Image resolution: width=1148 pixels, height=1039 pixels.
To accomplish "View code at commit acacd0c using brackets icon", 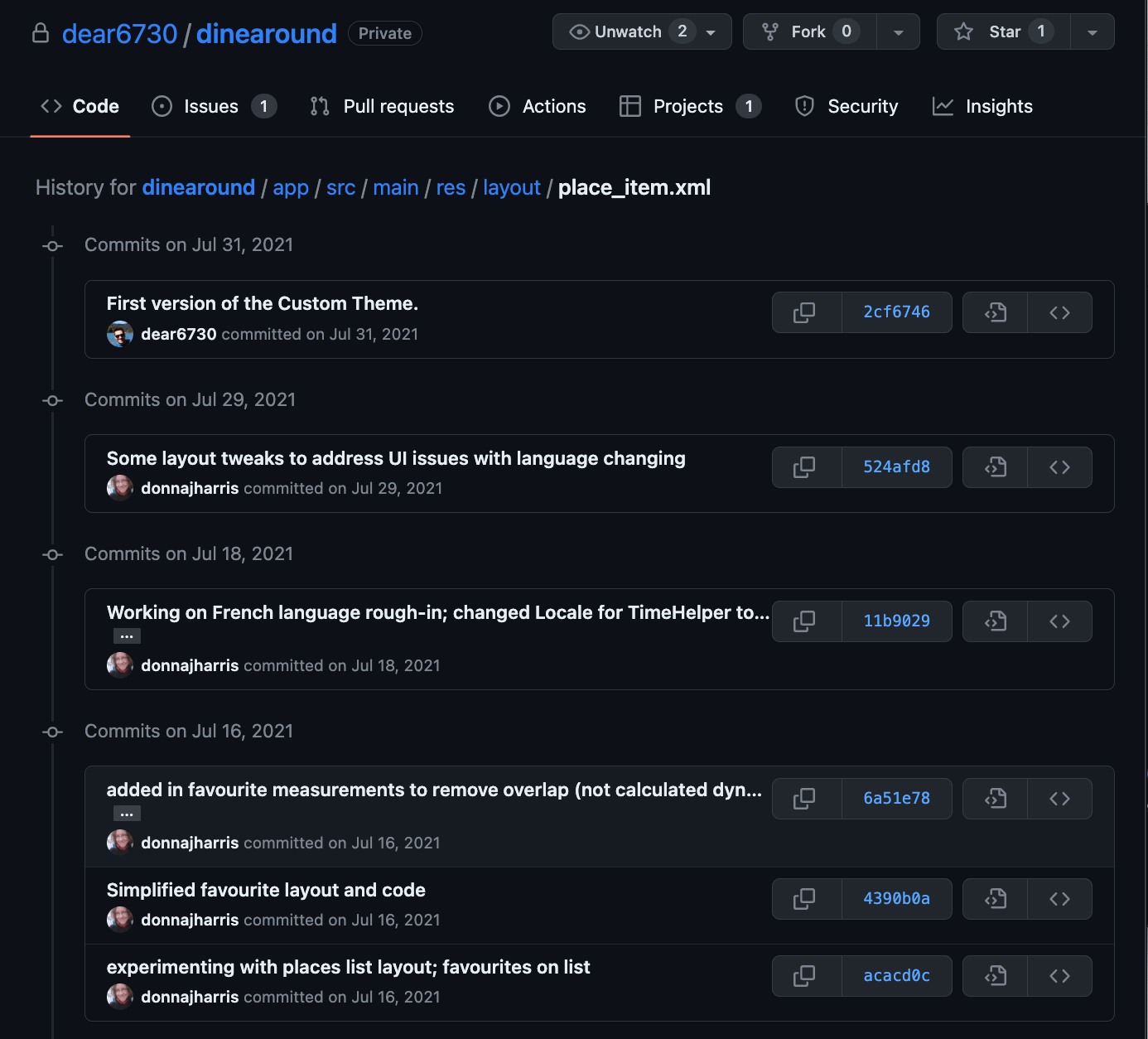I will pyautogui.click(x=1059, y=976).
